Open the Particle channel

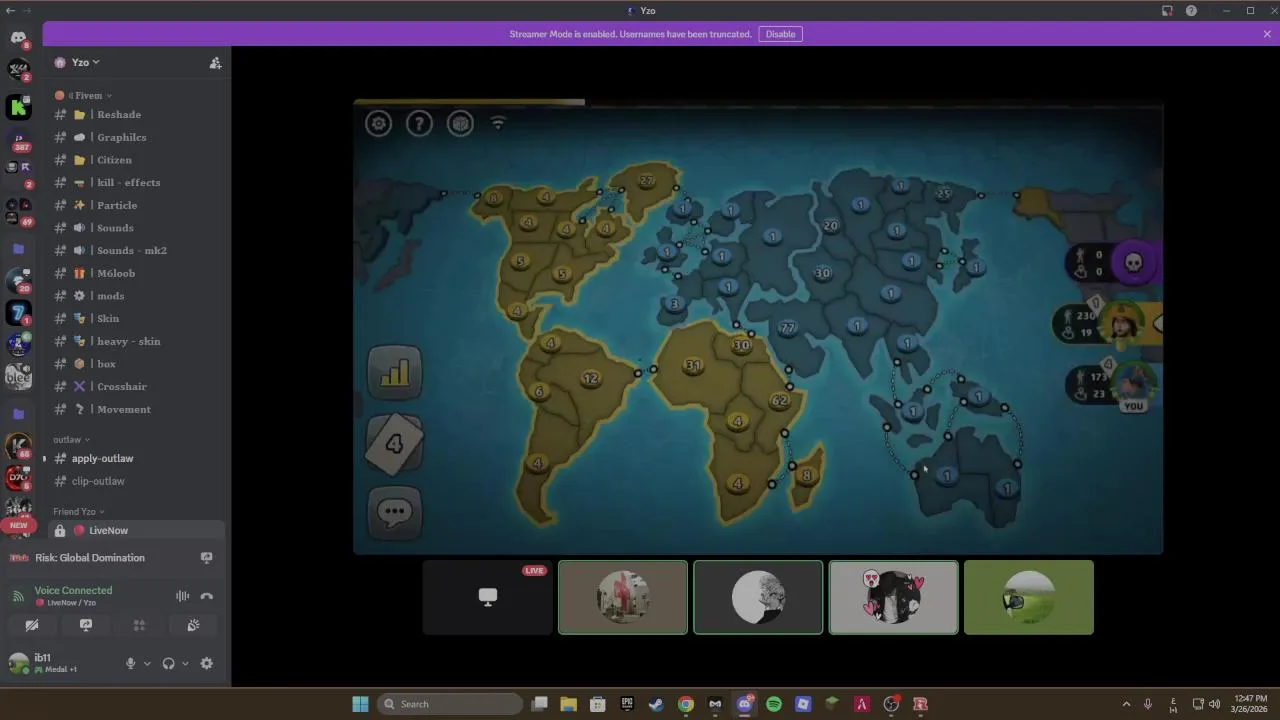tap(139, 205)
